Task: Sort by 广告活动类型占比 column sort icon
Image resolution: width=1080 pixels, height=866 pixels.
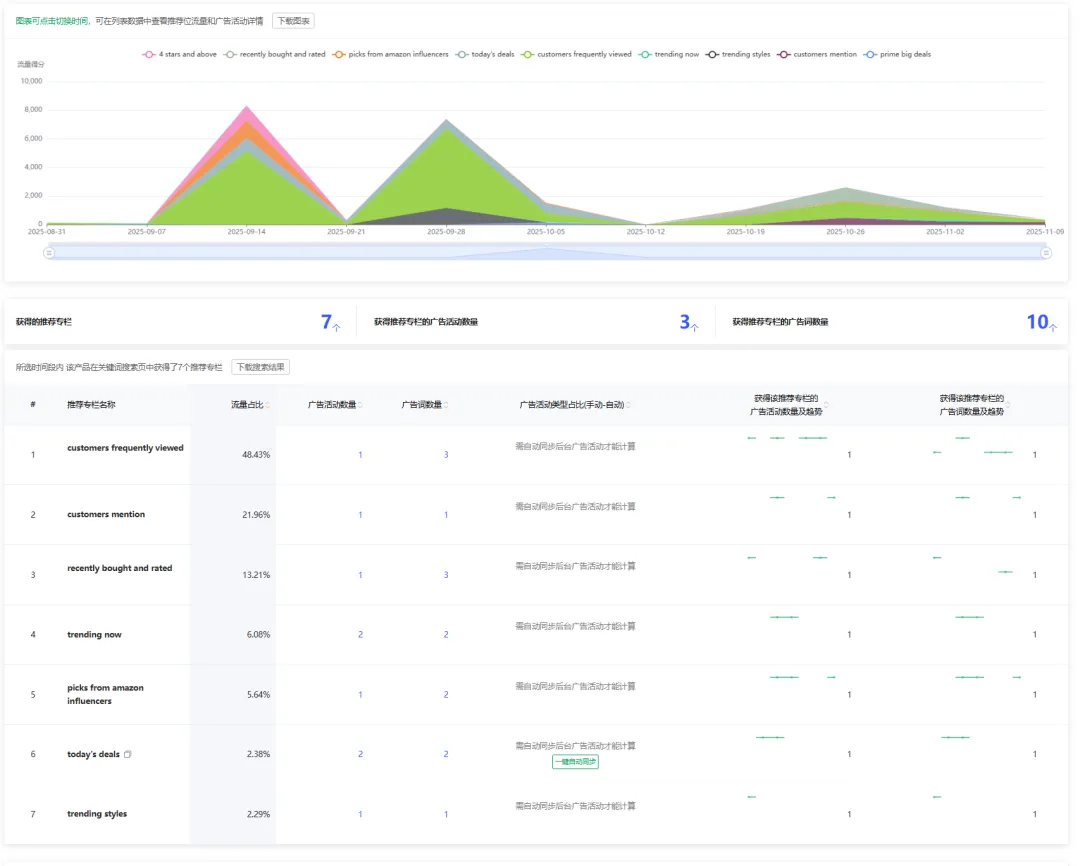Action: tap(629, 405)
